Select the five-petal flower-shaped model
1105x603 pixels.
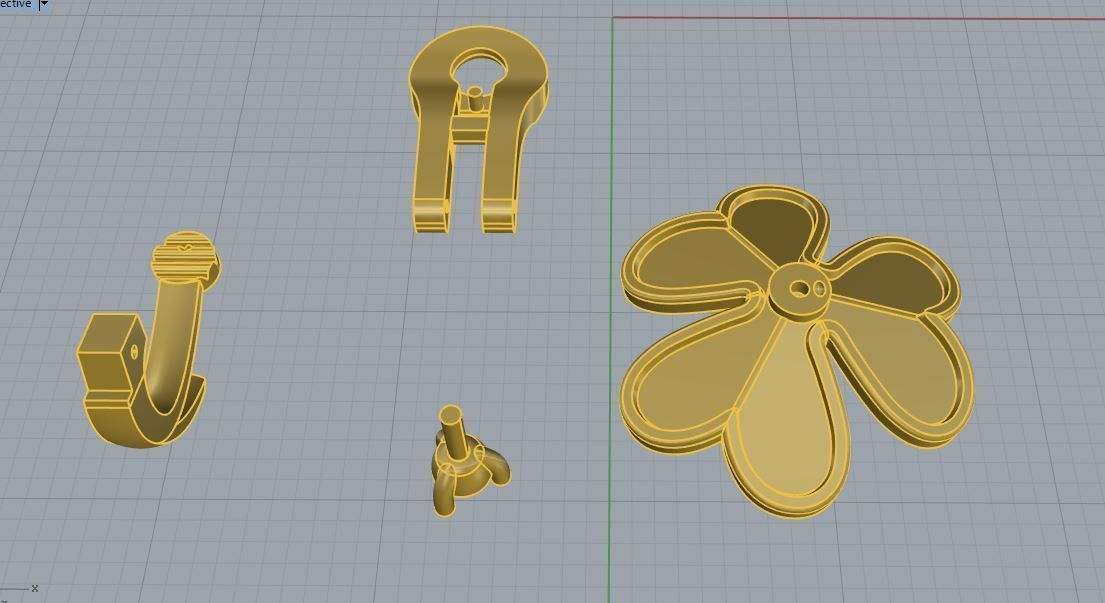tap(796, 351)
